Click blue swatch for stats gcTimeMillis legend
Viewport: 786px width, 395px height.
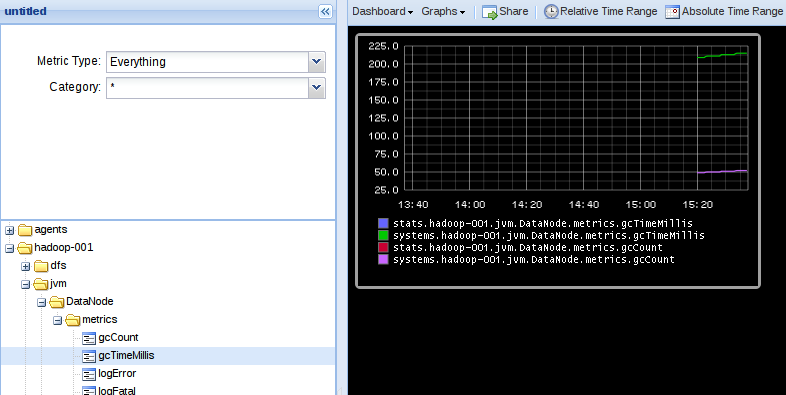click(x=383, y=224)
